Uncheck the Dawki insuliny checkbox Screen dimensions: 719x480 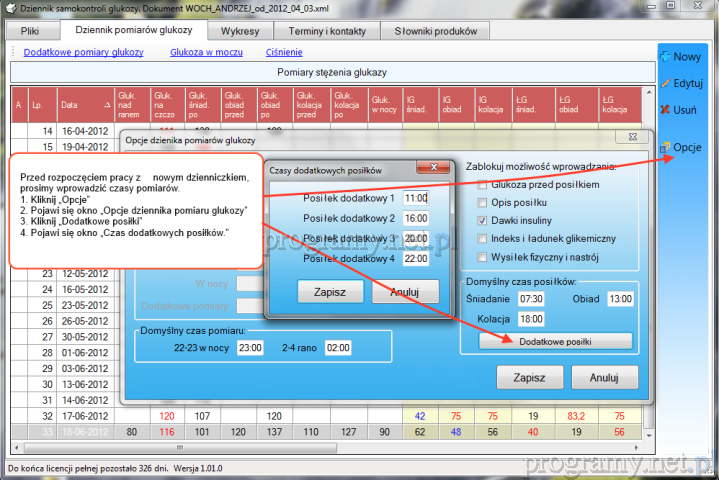tap(484, 220)
